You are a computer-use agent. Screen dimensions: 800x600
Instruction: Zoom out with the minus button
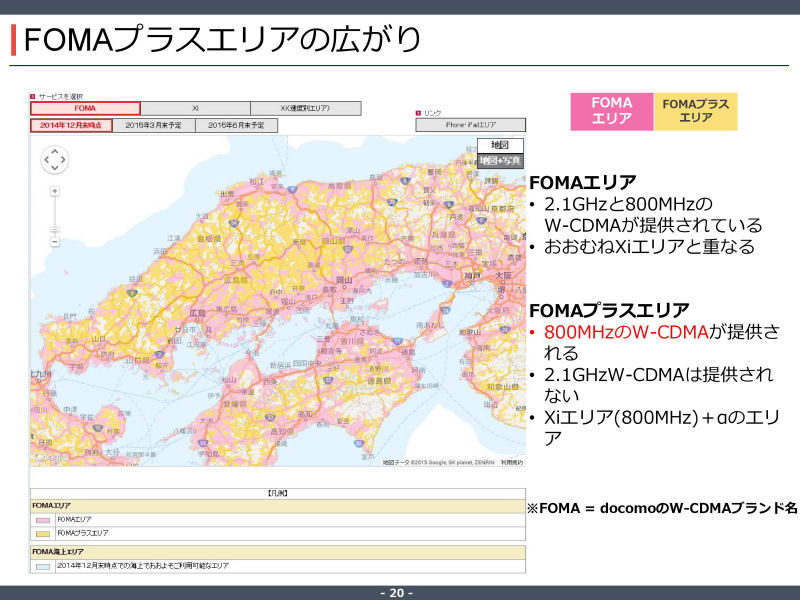(x=55, y=241)
